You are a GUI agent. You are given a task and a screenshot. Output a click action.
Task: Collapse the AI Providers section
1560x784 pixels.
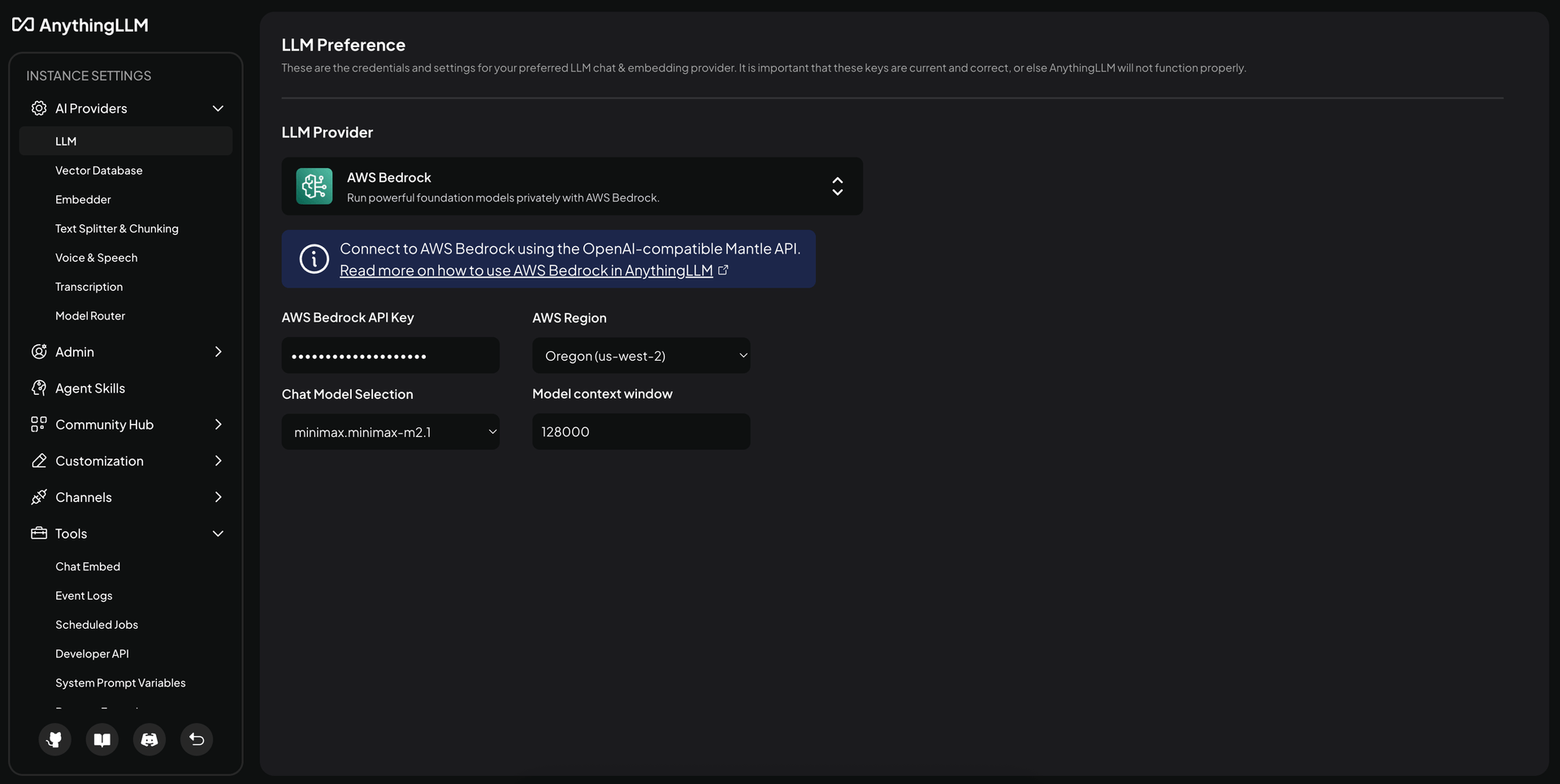click(x=218, y=108)
